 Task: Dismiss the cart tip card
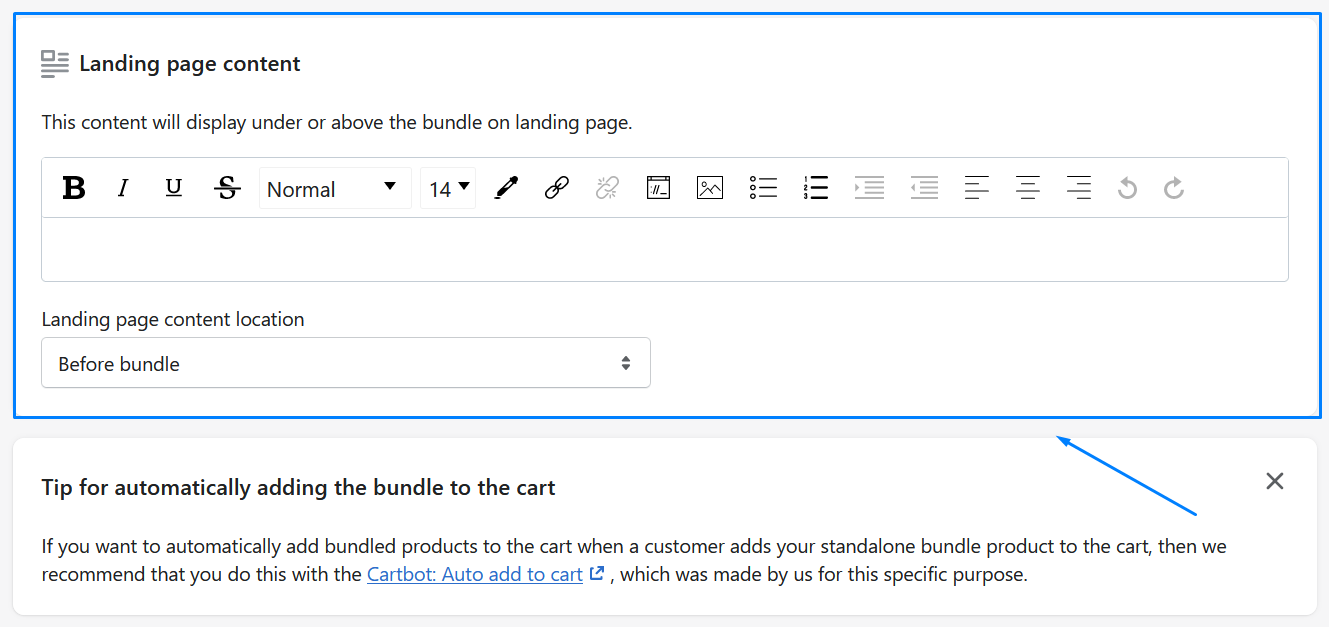point(1274,481)
